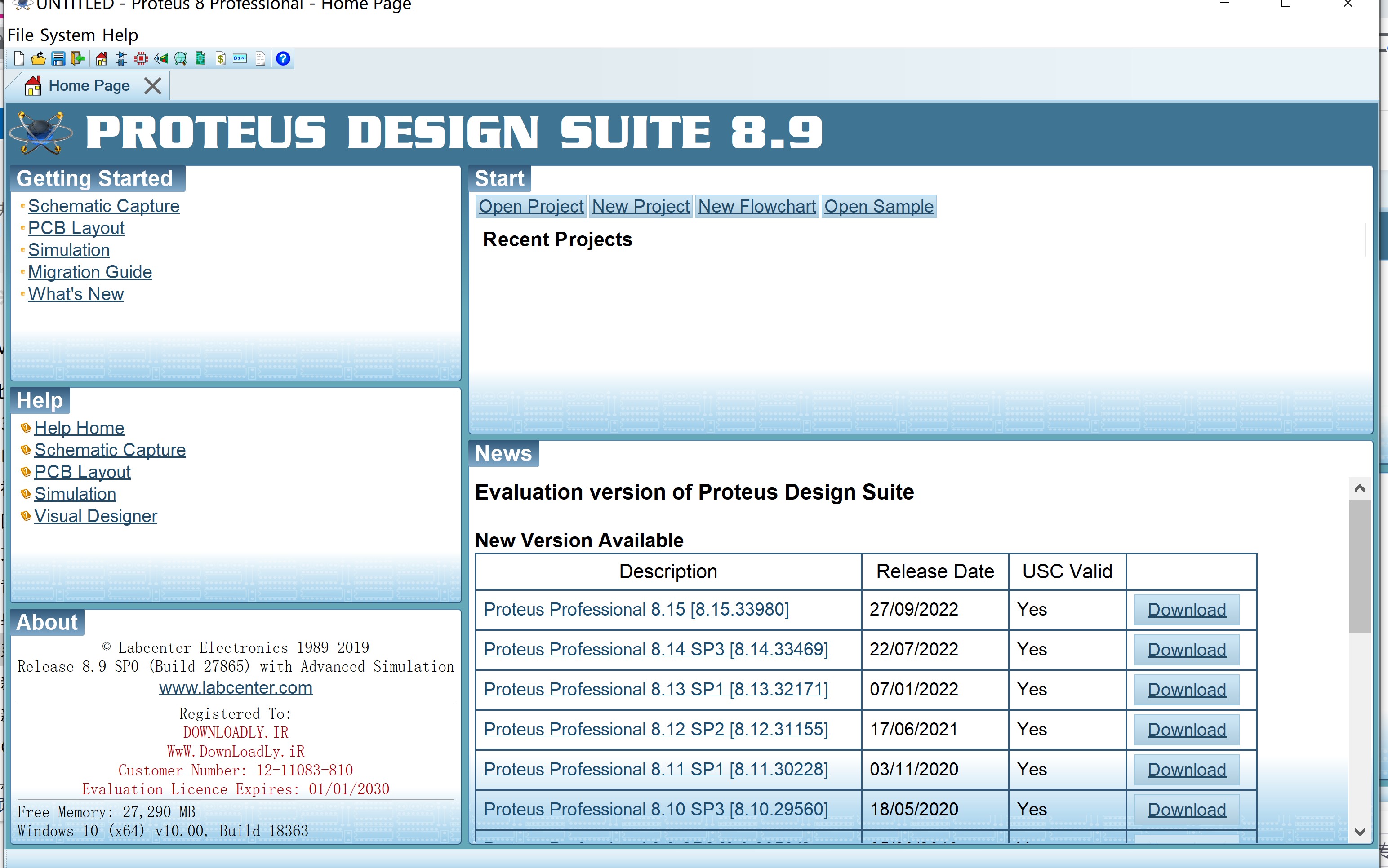
Task: Open the Visual Designer help link
Action: [x=95, y=515]
